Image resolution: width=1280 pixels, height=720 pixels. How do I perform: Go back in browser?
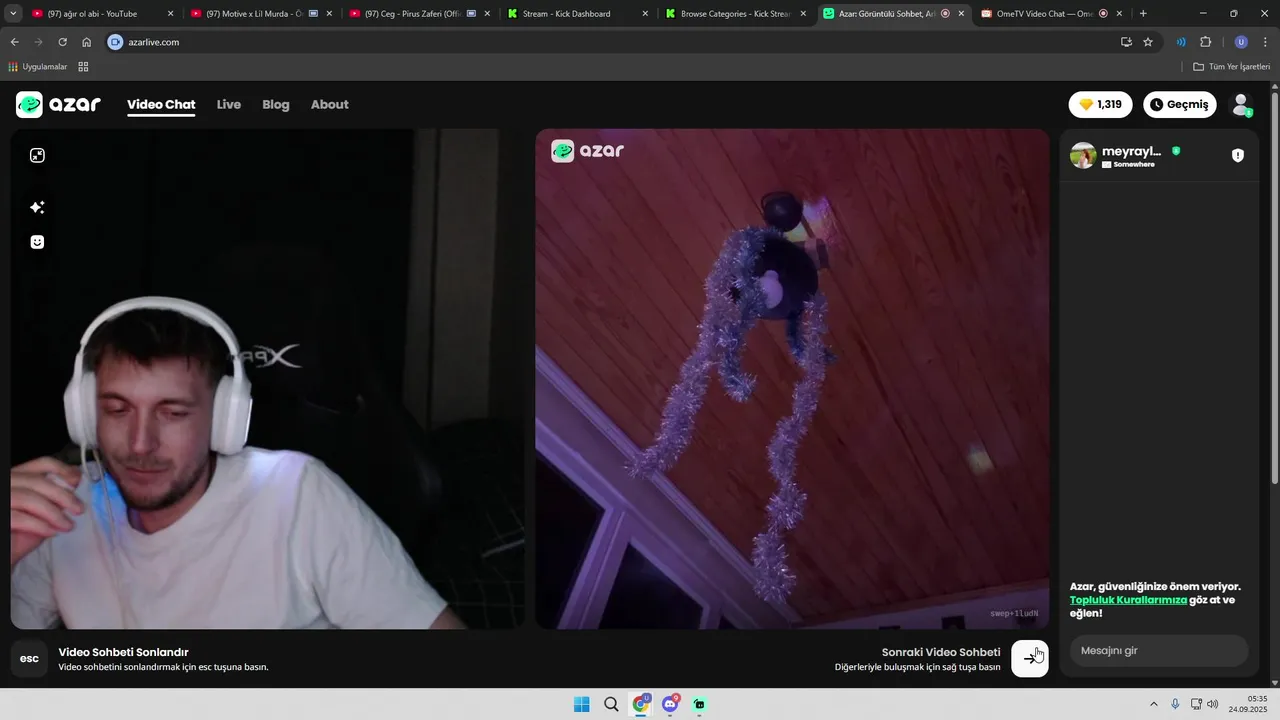point(14,42)
